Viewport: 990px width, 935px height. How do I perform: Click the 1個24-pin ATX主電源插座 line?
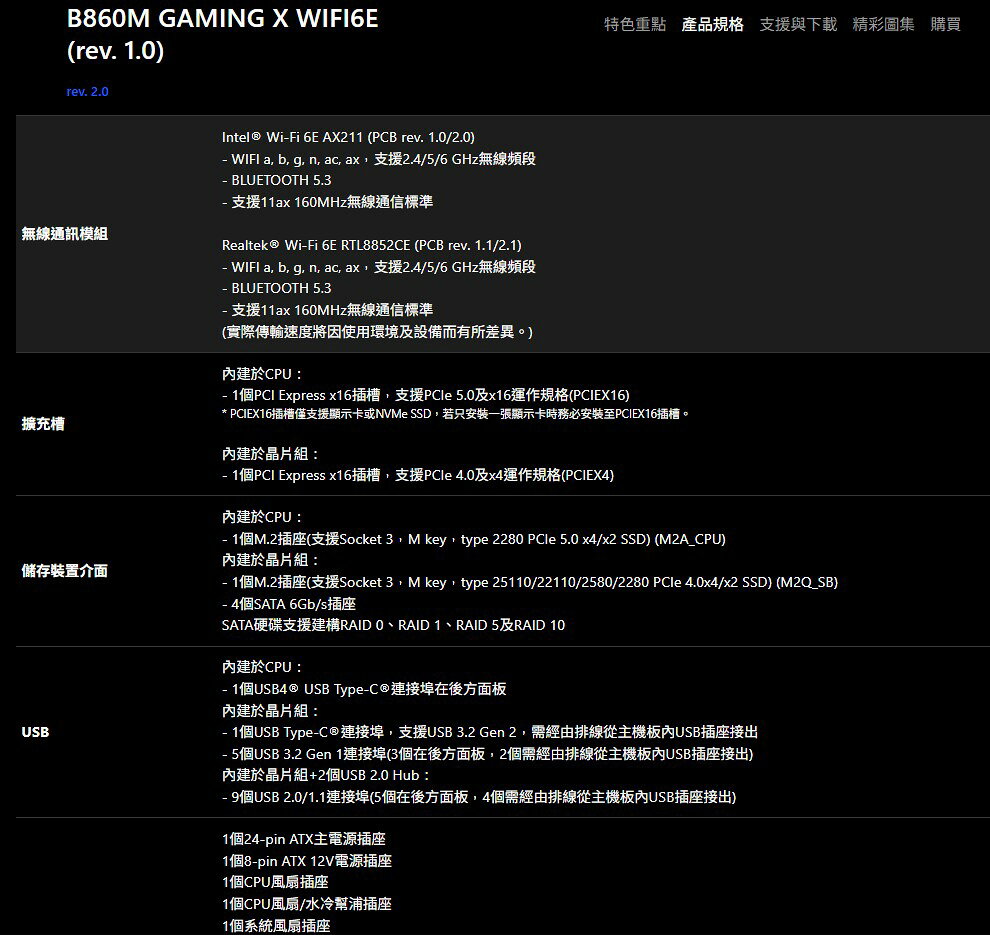(x=304, y=839)
